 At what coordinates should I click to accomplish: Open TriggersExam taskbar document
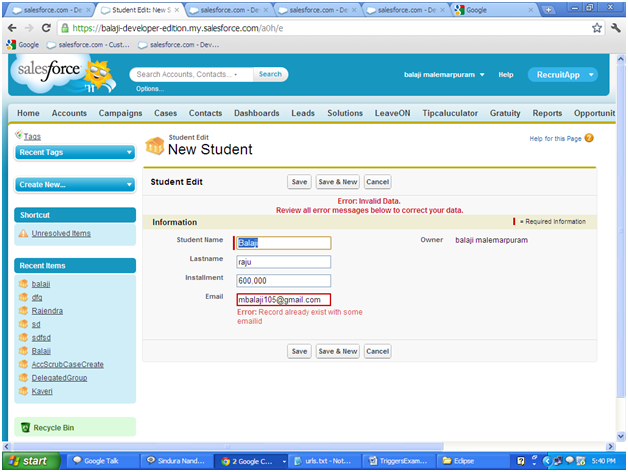[x=398, y=461]
